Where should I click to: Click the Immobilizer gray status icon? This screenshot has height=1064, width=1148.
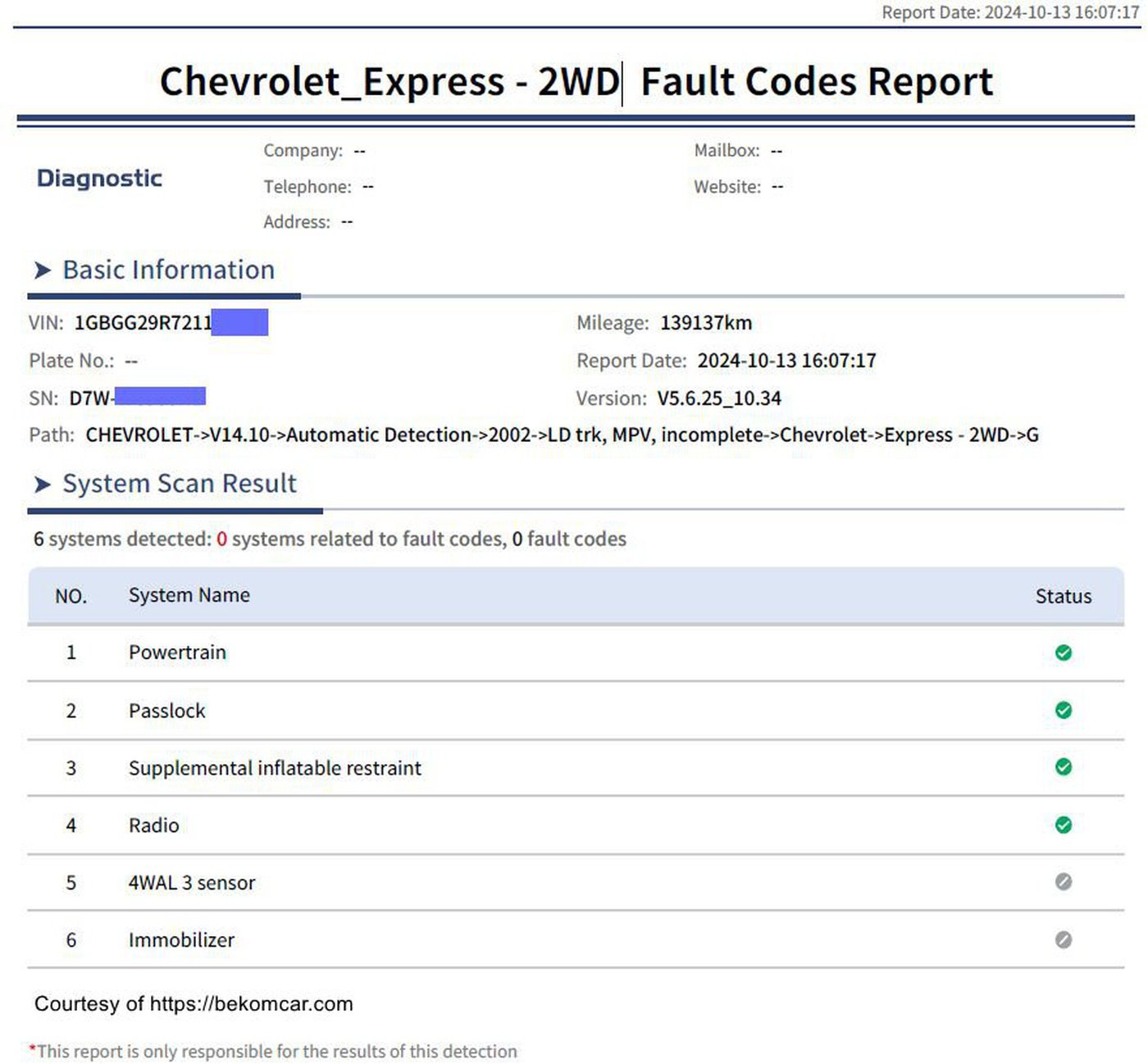[1063, 939]
